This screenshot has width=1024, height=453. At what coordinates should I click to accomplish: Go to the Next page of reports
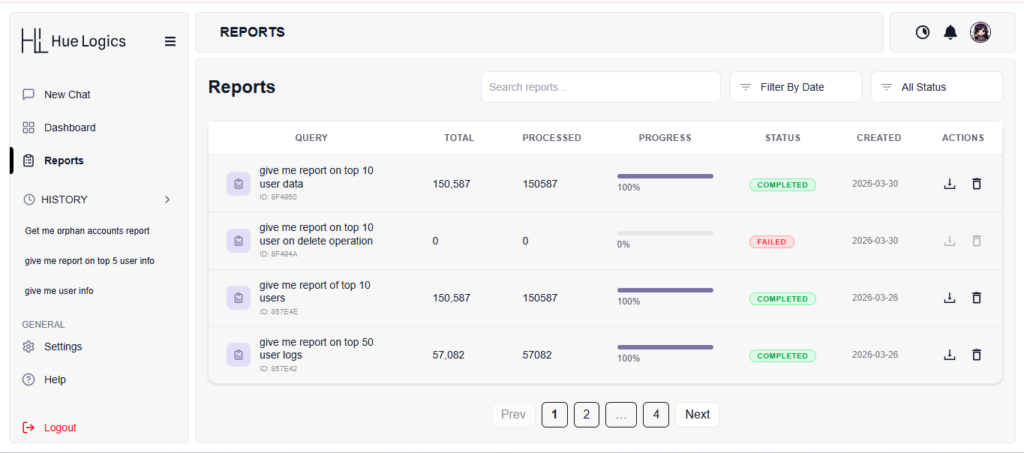(x=697, y=414)
